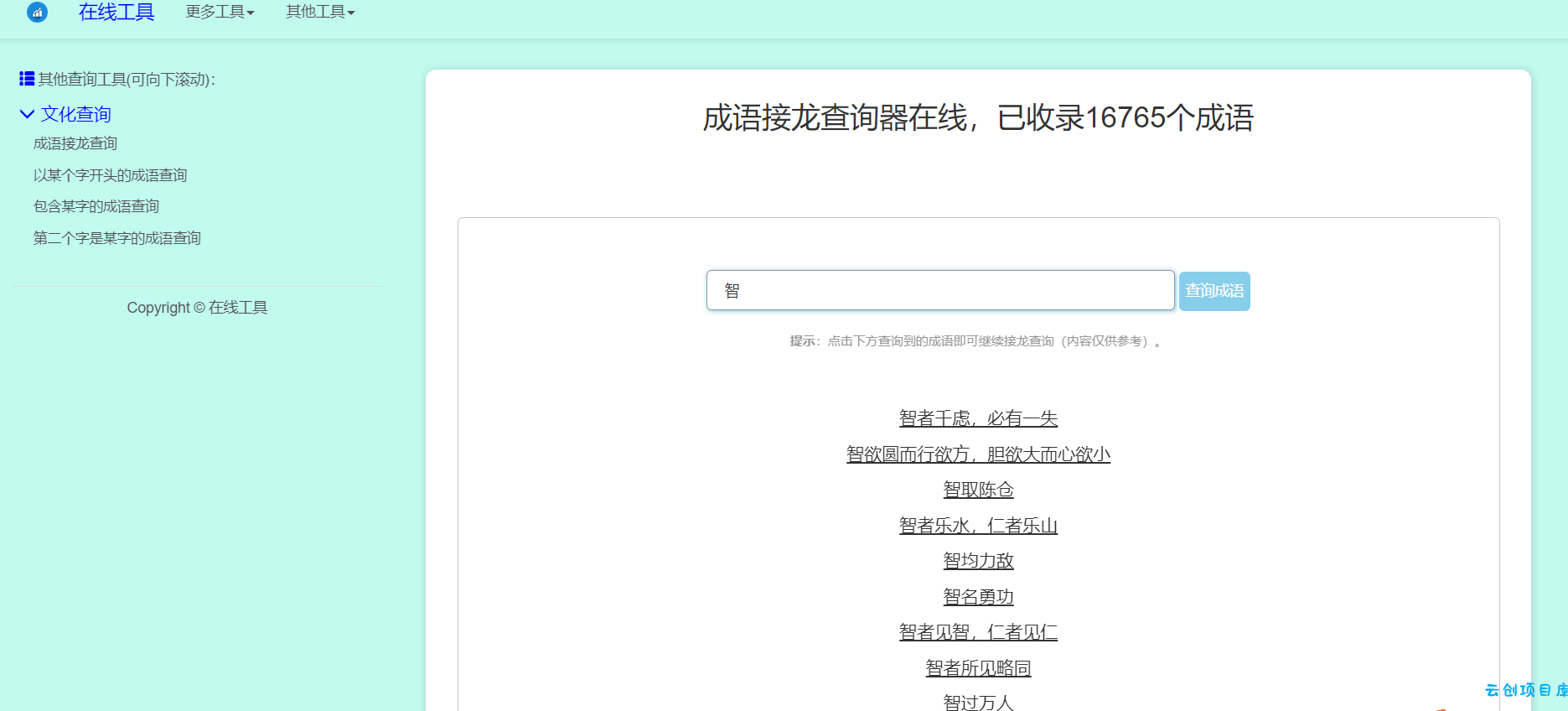Click the 提示 hint text below search

click(975, 341)
